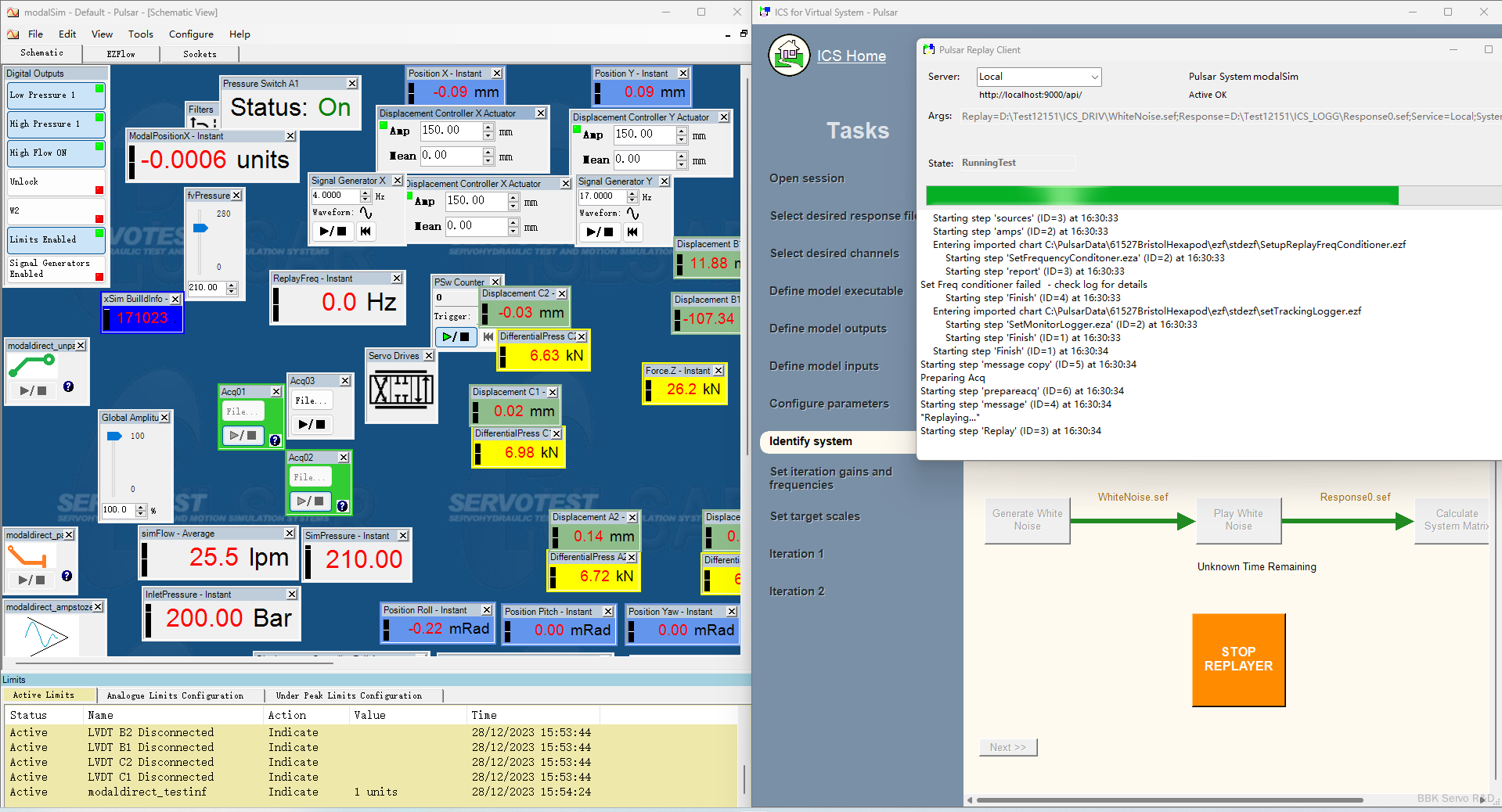Rewind Signal Generator Y with reset icon
The width and height of the screenshot is (1502, 812).
pyautogui.click(x=632, y=232)
